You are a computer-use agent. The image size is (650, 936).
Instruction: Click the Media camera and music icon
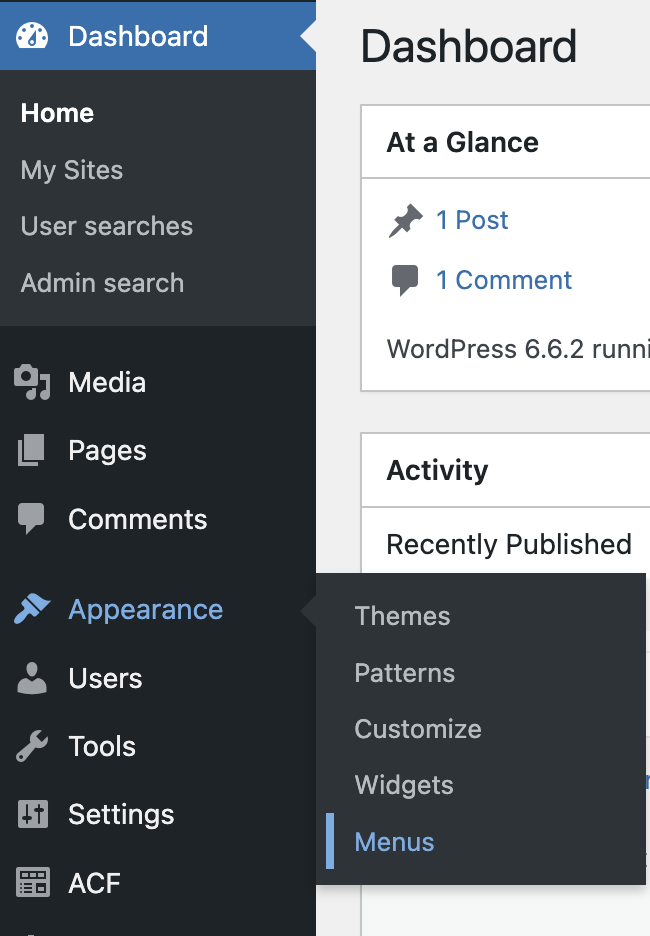pyautogui.click(x=32, y=383)
